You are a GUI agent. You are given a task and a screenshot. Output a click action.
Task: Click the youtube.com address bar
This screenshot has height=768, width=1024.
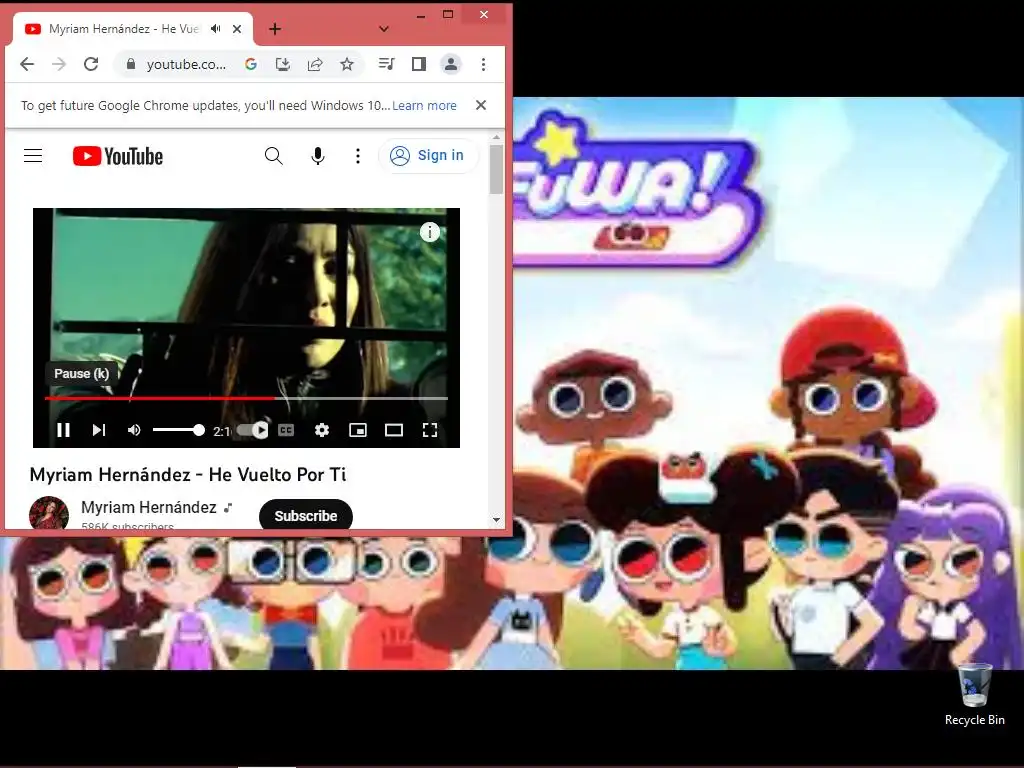coord(186,64)
